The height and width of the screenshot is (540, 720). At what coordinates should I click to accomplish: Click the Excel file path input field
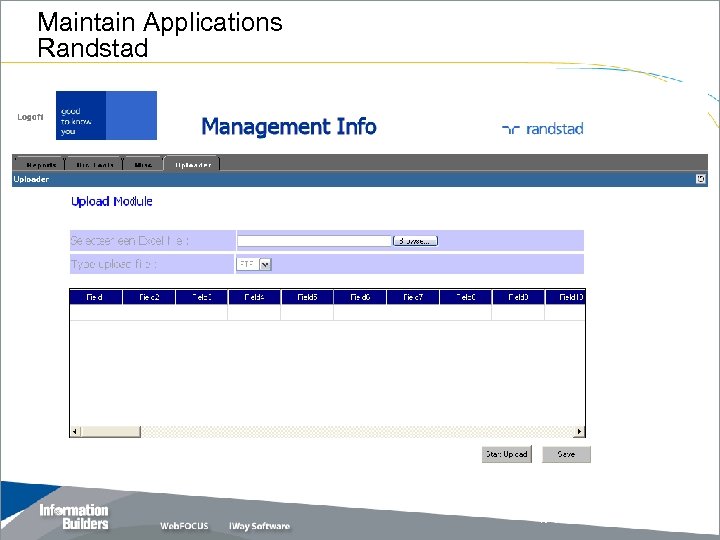click(314, 241)
